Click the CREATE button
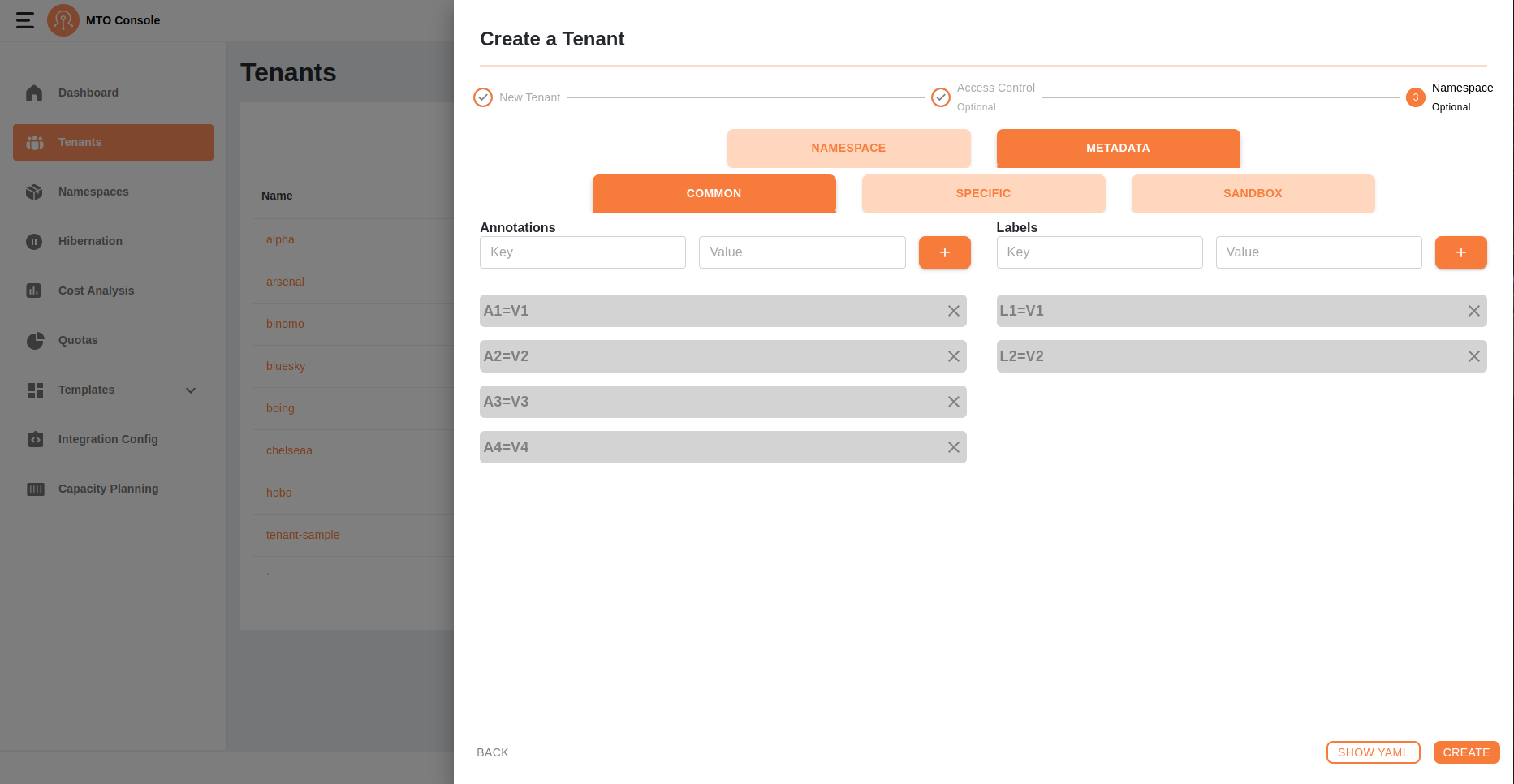Viewport: 1514px width, 784px height. coord(1466,752)
